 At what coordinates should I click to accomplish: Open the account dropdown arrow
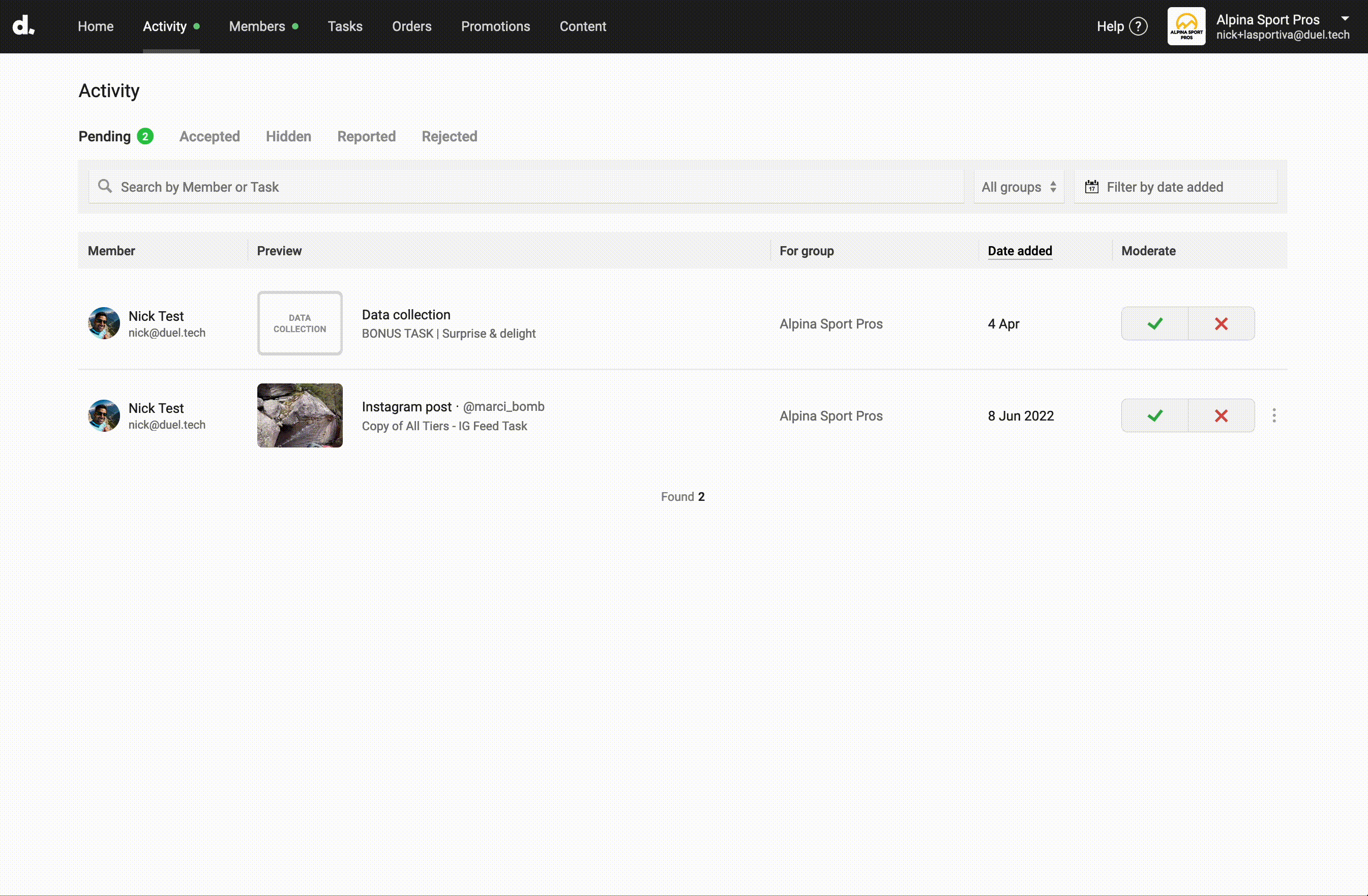(1345, 18)
